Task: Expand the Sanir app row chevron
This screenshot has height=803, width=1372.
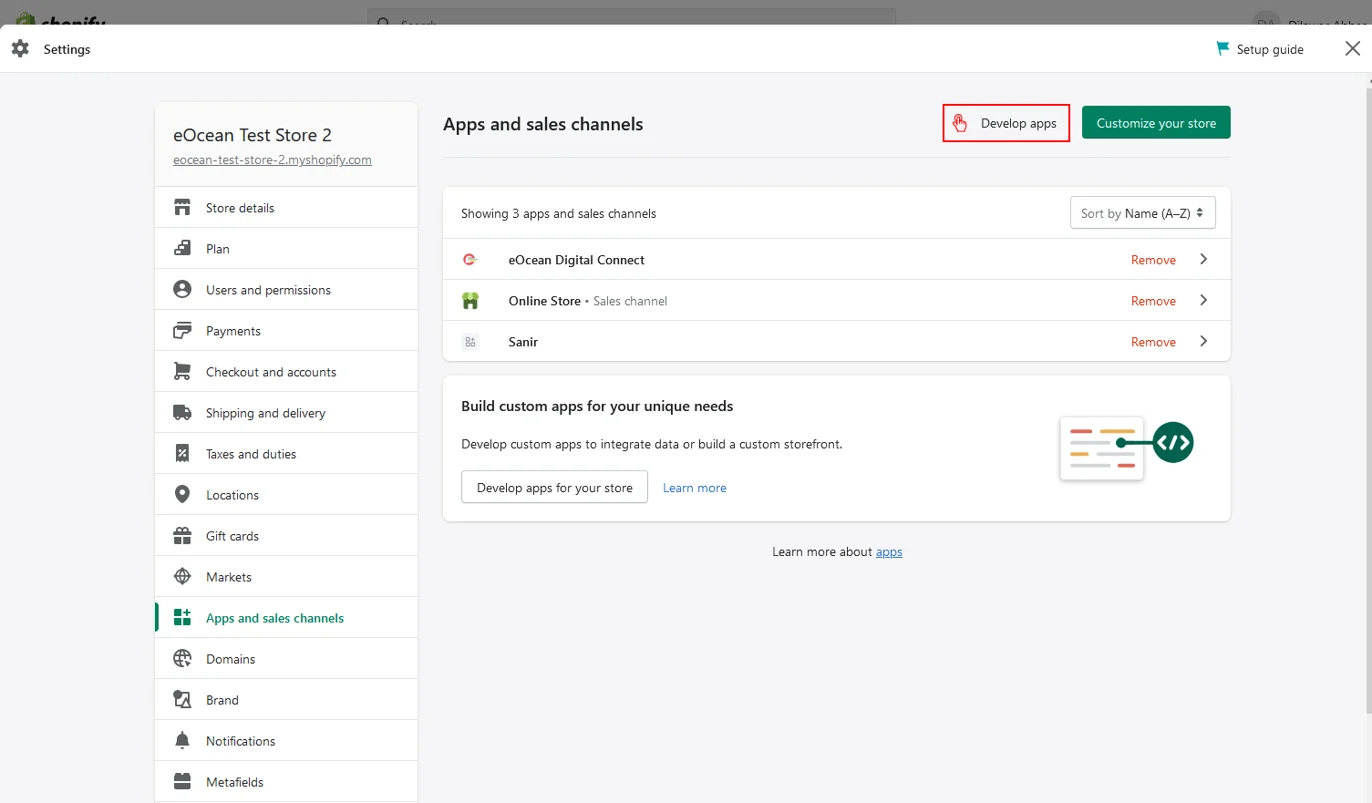Action: [1203, 342]
